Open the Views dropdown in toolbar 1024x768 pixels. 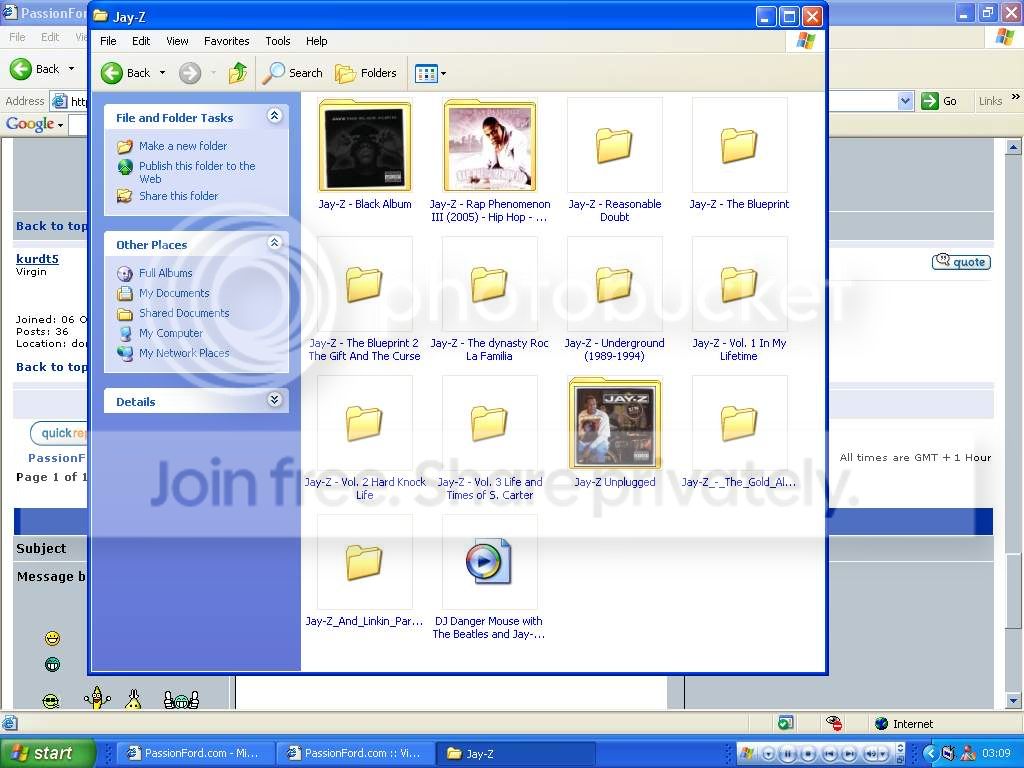431,73
